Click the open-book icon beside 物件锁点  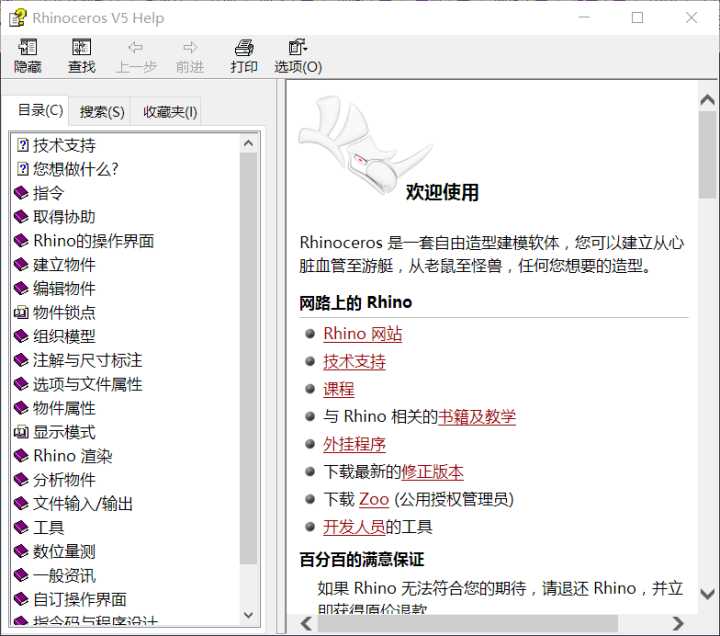coord(21,313)
